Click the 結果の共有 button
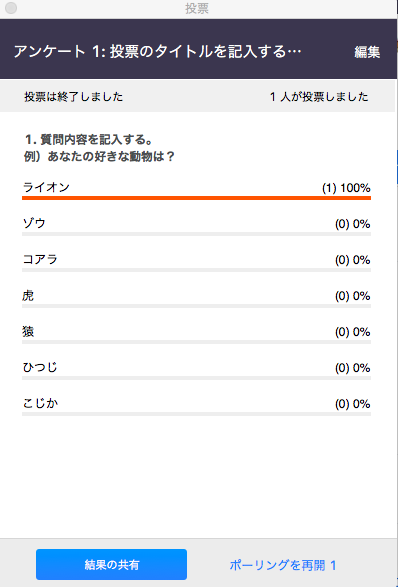398x587 pixels. [x=111, y=564]
